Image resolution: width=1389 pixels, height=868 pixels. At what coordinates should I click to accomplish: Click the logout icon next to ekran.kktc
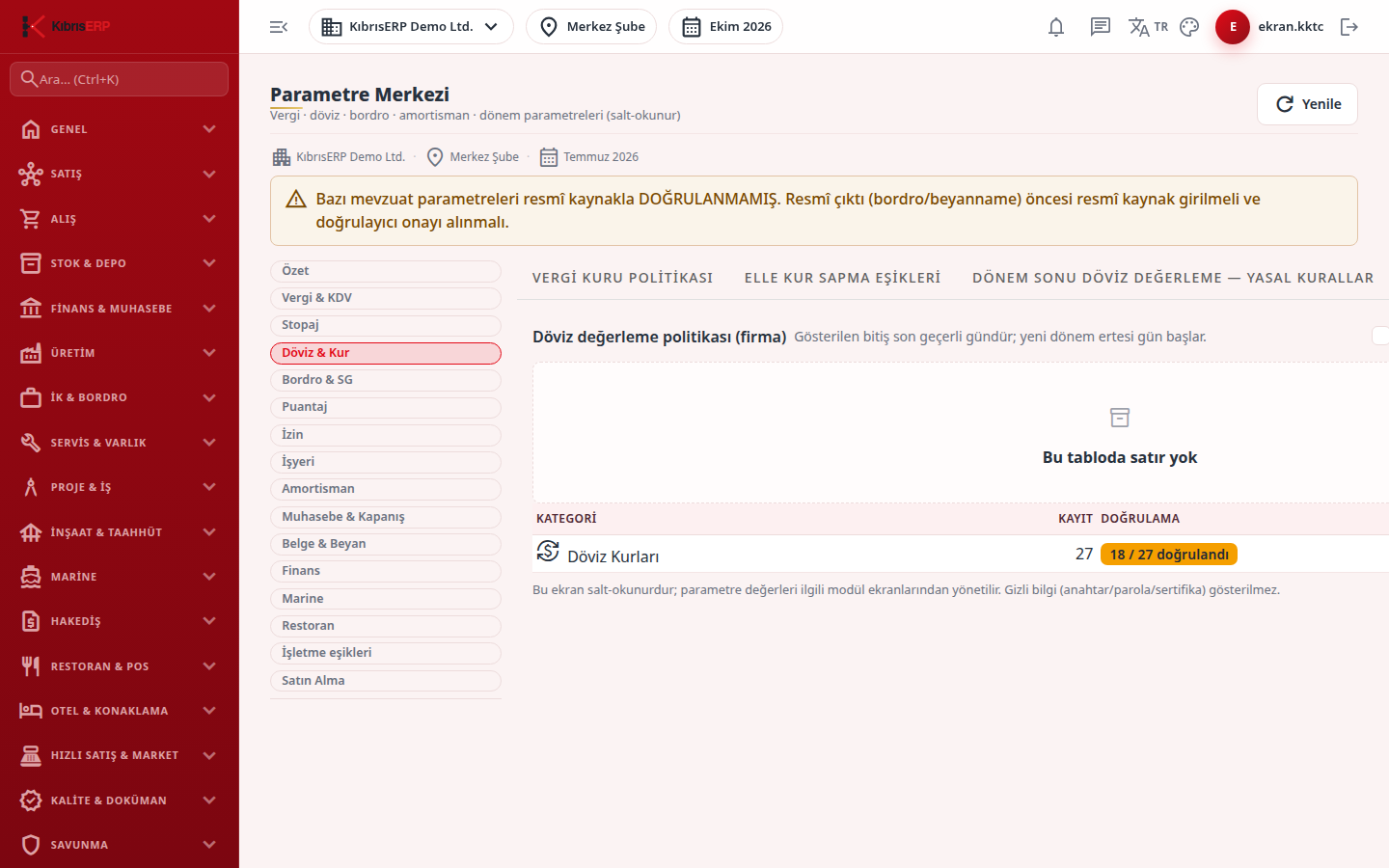pyautogui.click(x=1349, y=27)
